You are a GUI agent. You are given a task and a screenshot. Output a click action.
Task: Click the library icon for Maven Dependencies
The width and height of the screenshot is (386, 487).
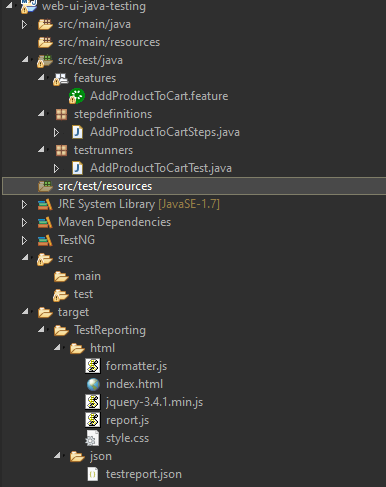tap(45, 222)
